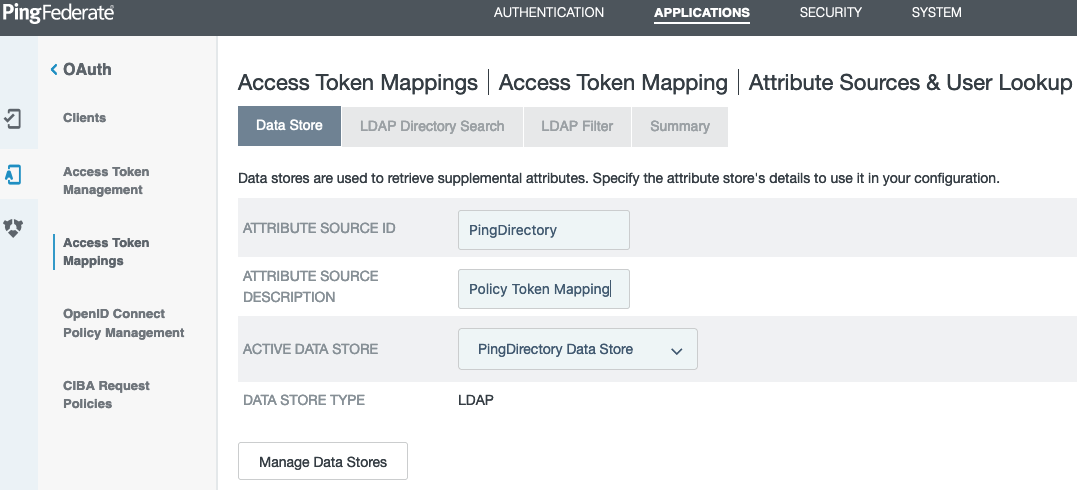The width and height of the screenshot is (1077, 490).
Task: Switch to the LDAP Filter tab
Action: 577,126
